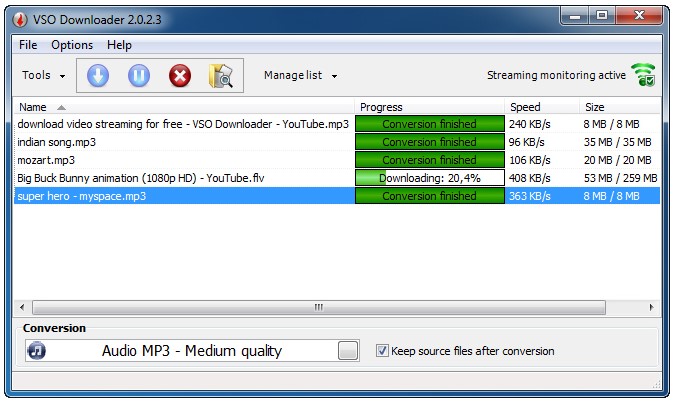
Task: Select the Big Buck Bunny animation row
Action: (x=337, y=178)
